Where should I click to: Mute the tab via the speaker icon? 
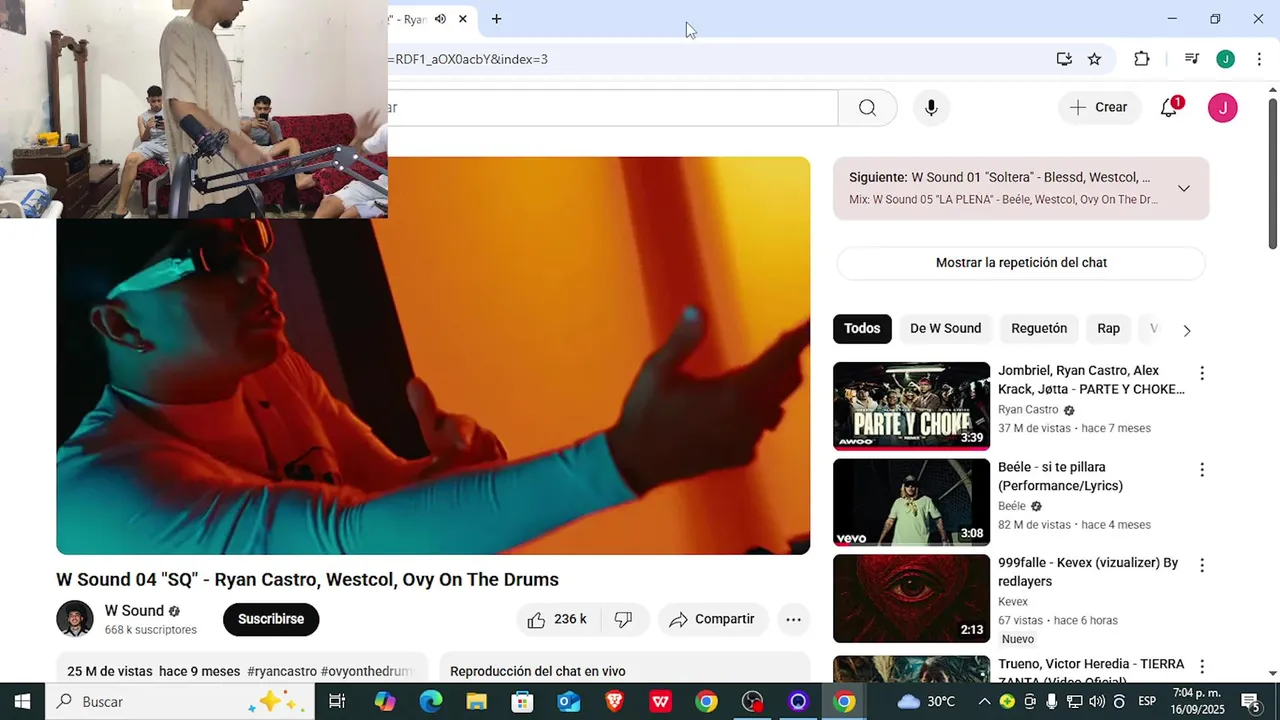[440, 19]
